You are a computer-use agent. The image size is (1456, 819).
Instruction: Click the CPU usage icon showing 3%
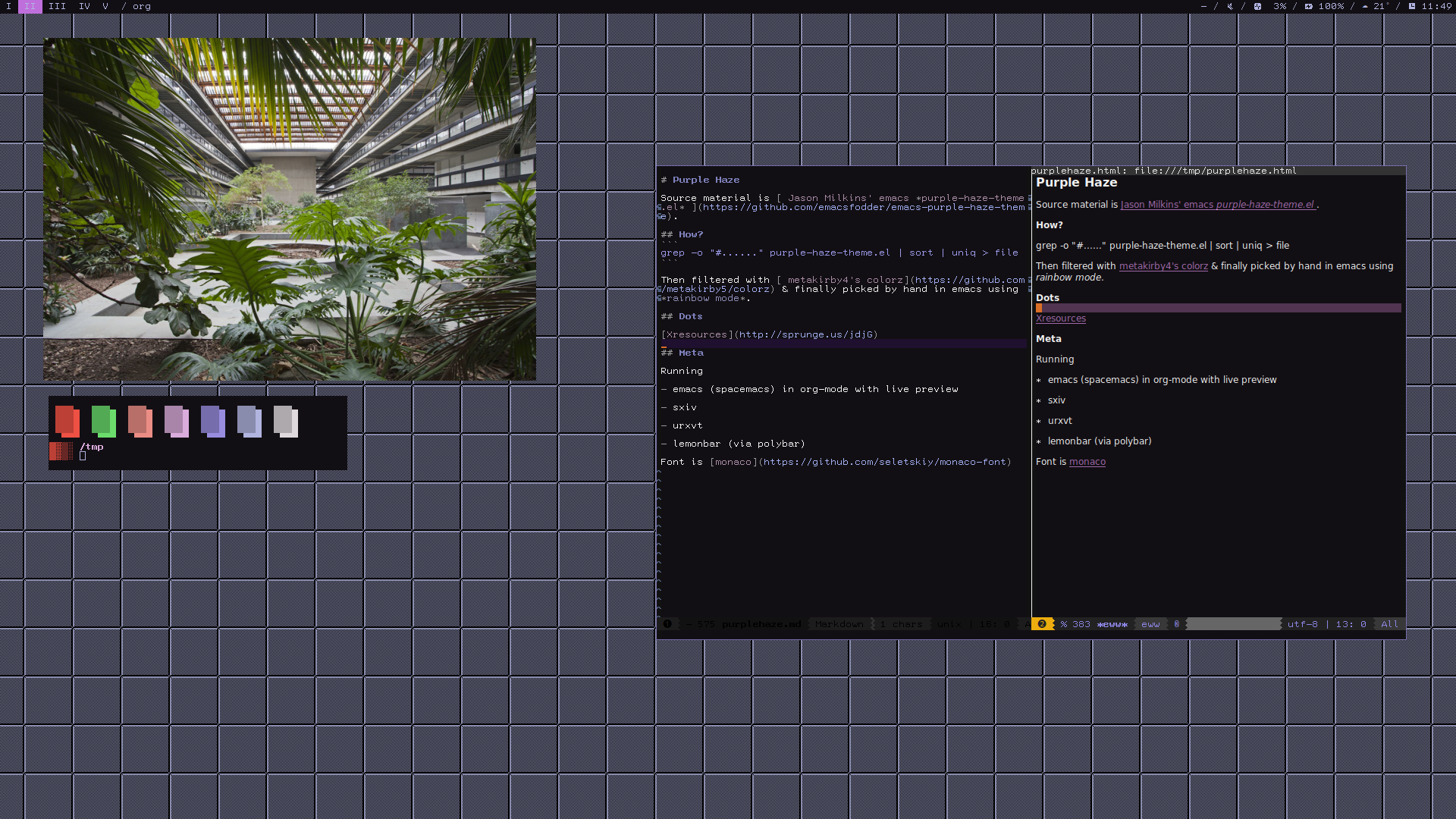1257,6
